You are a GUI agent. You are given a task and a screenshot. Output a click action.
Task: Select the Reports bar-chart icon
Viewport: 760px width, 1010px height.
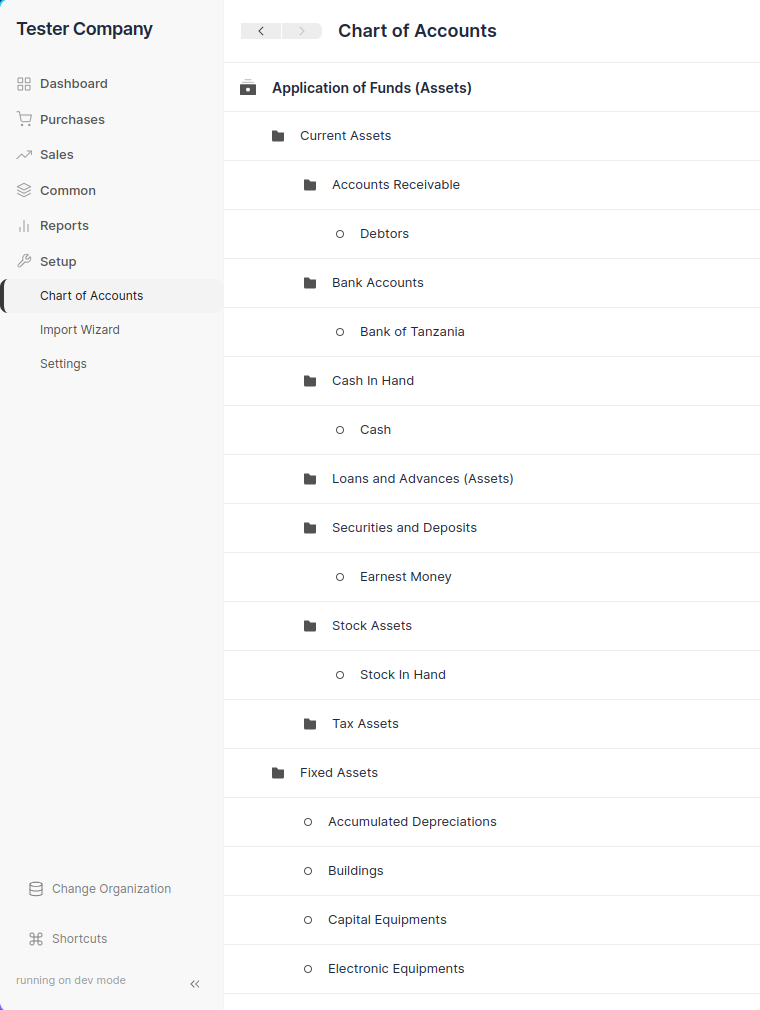[x=22, y=225]
